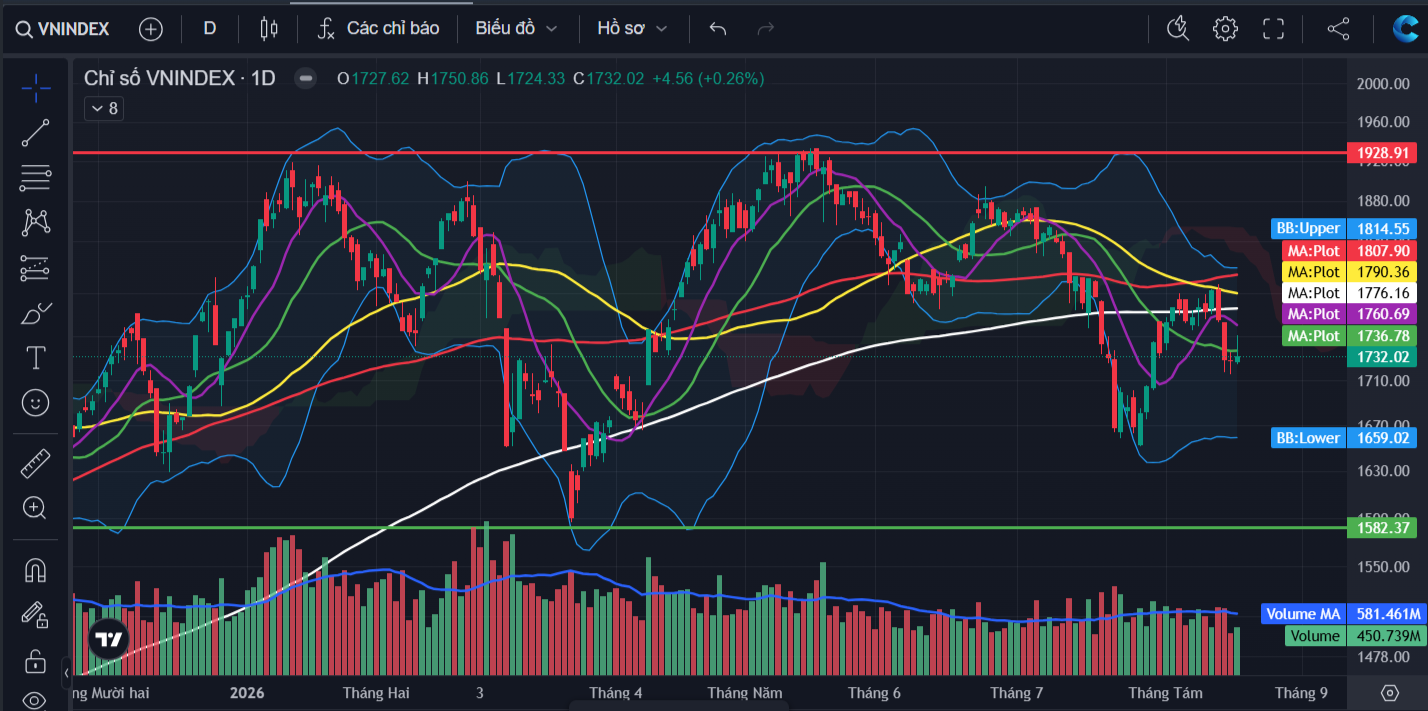This screenshot has height=711, width=1428.
Task: Open the quick search lightning icon
Action: click(1178, 28)
